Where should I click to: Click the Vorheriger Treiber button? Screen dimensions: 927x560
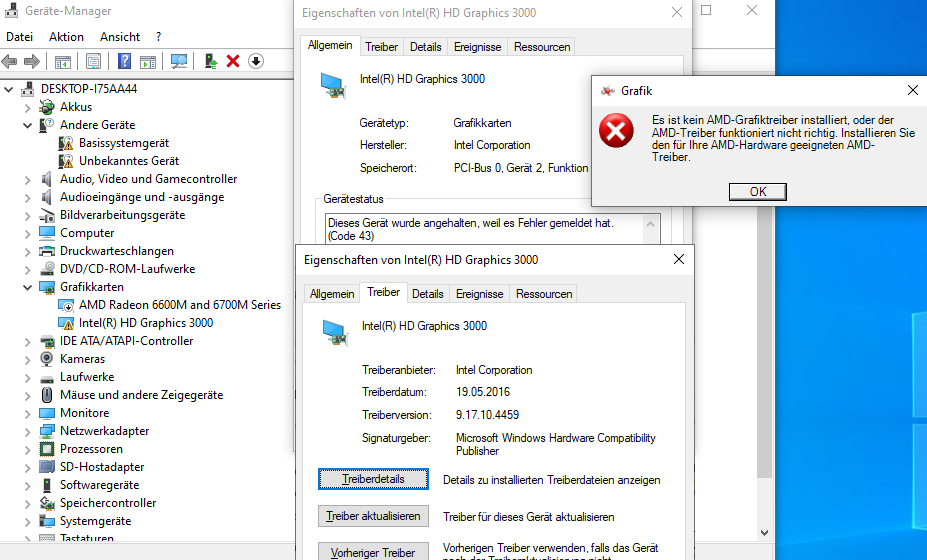(373, 552)
